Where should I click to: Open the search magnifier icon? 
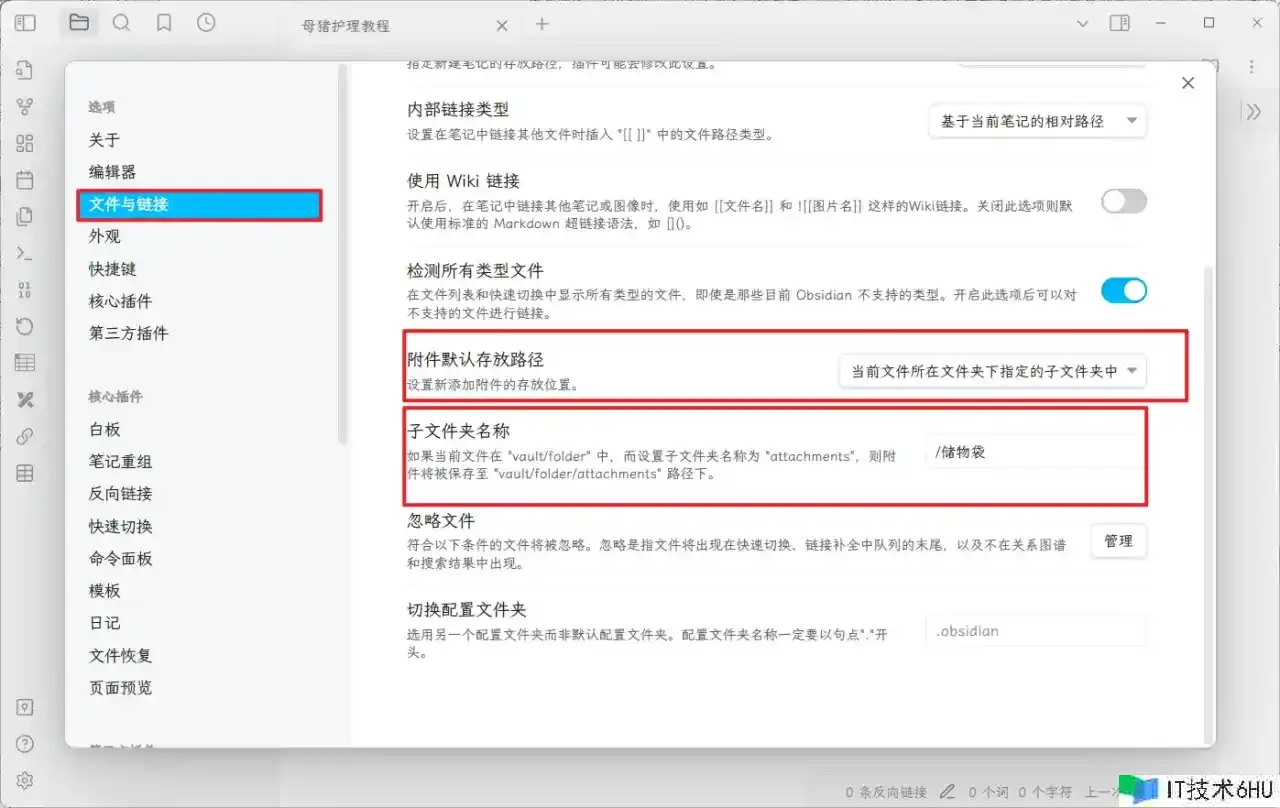pyautogui.click(x=121, y=23)
